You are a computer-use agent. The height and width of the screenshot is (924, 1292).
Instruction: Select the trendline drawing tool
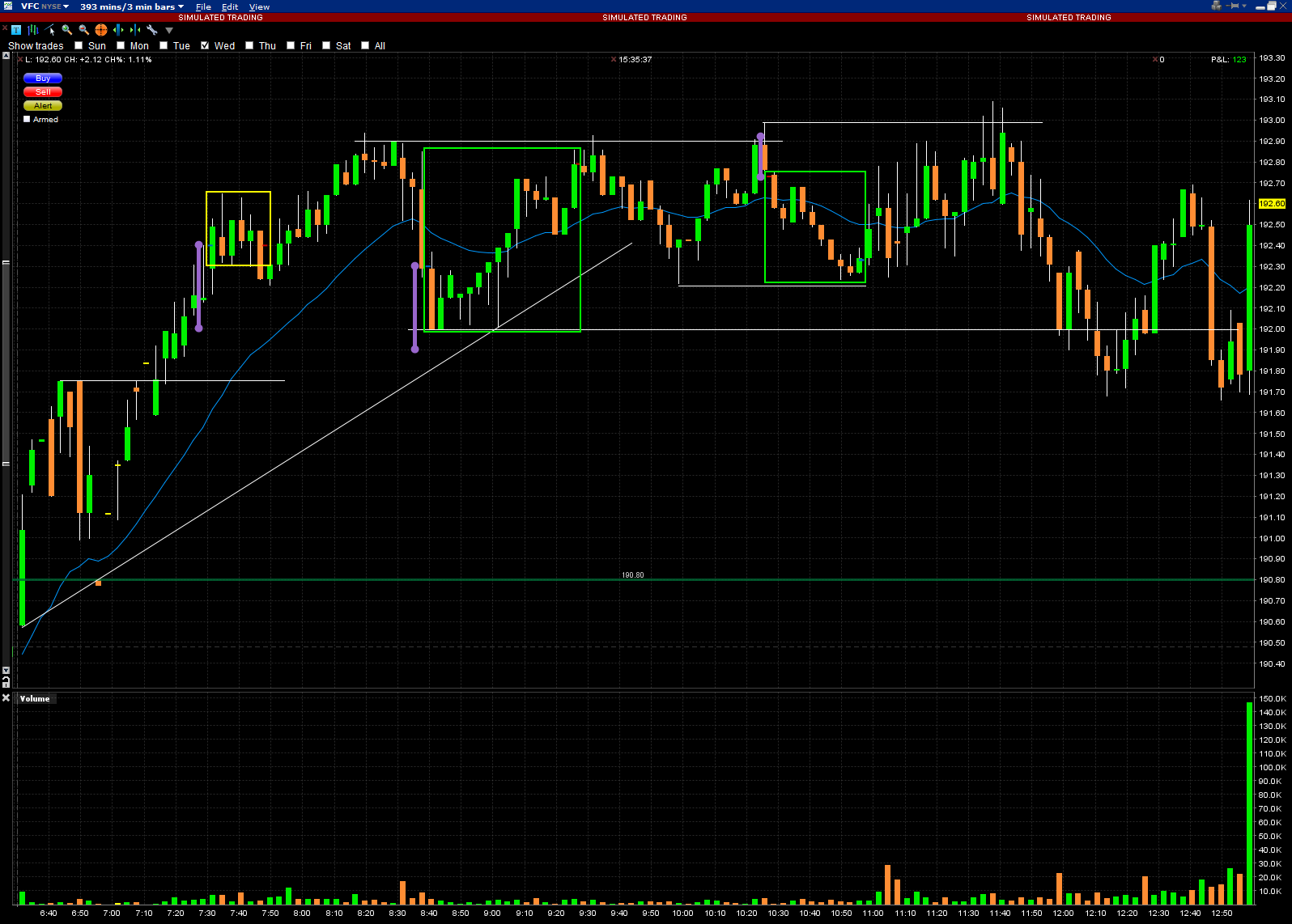50,30
